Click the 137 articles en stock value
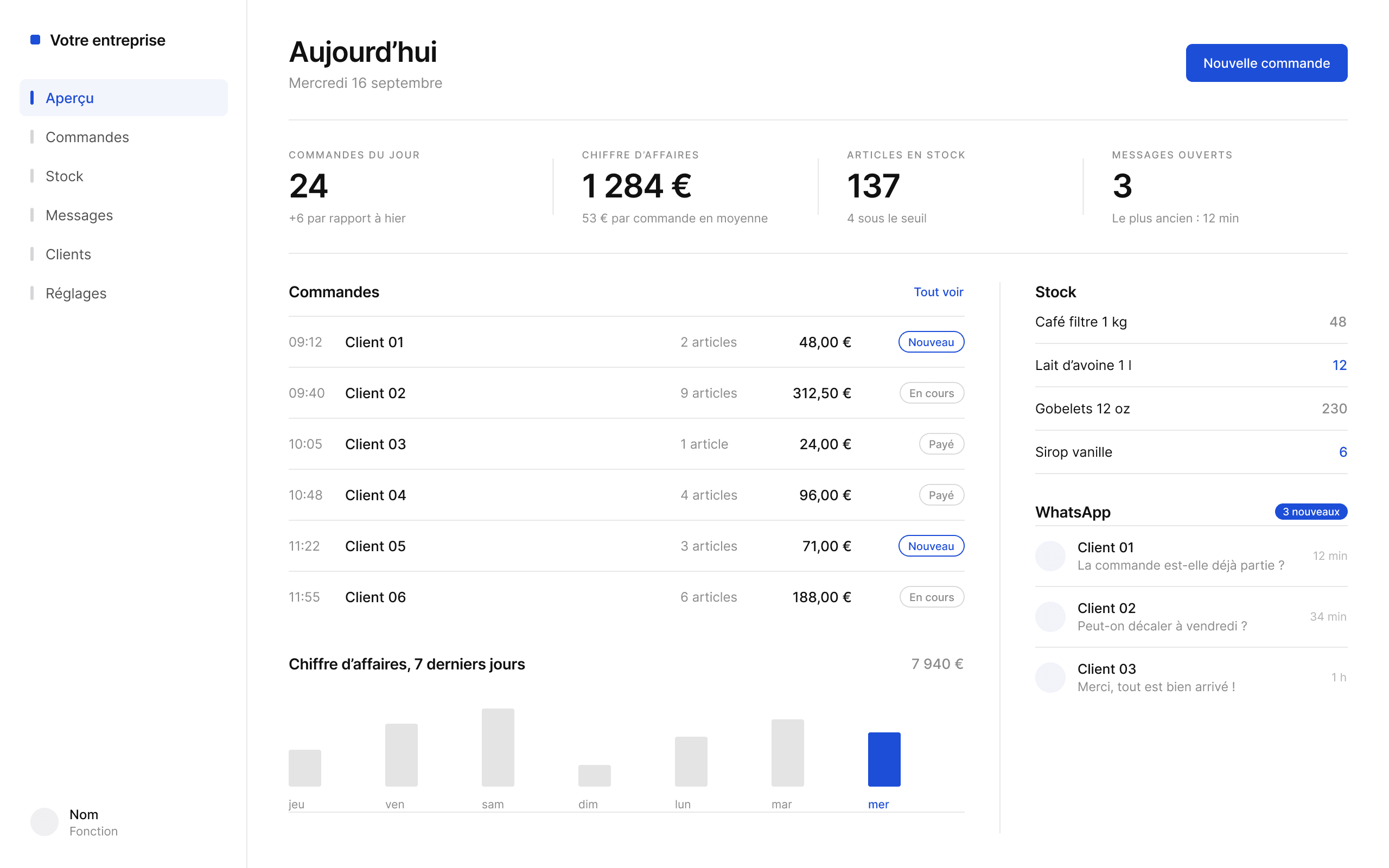 [x=873, y=186]
